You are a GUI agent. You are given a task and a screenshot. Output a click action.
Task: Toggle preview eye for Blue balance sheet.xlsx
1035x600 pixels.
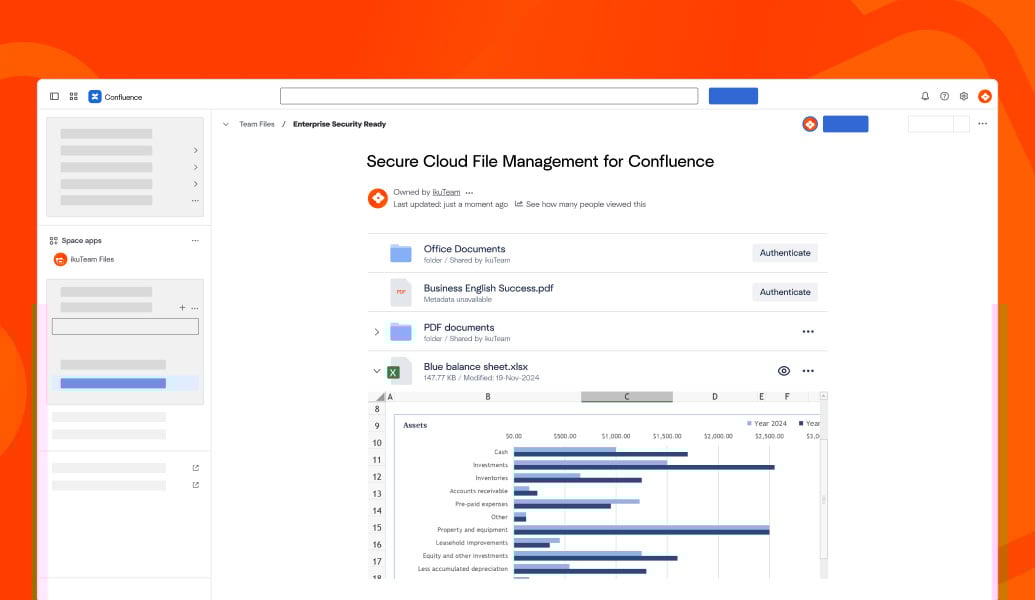tap(784, 371)
